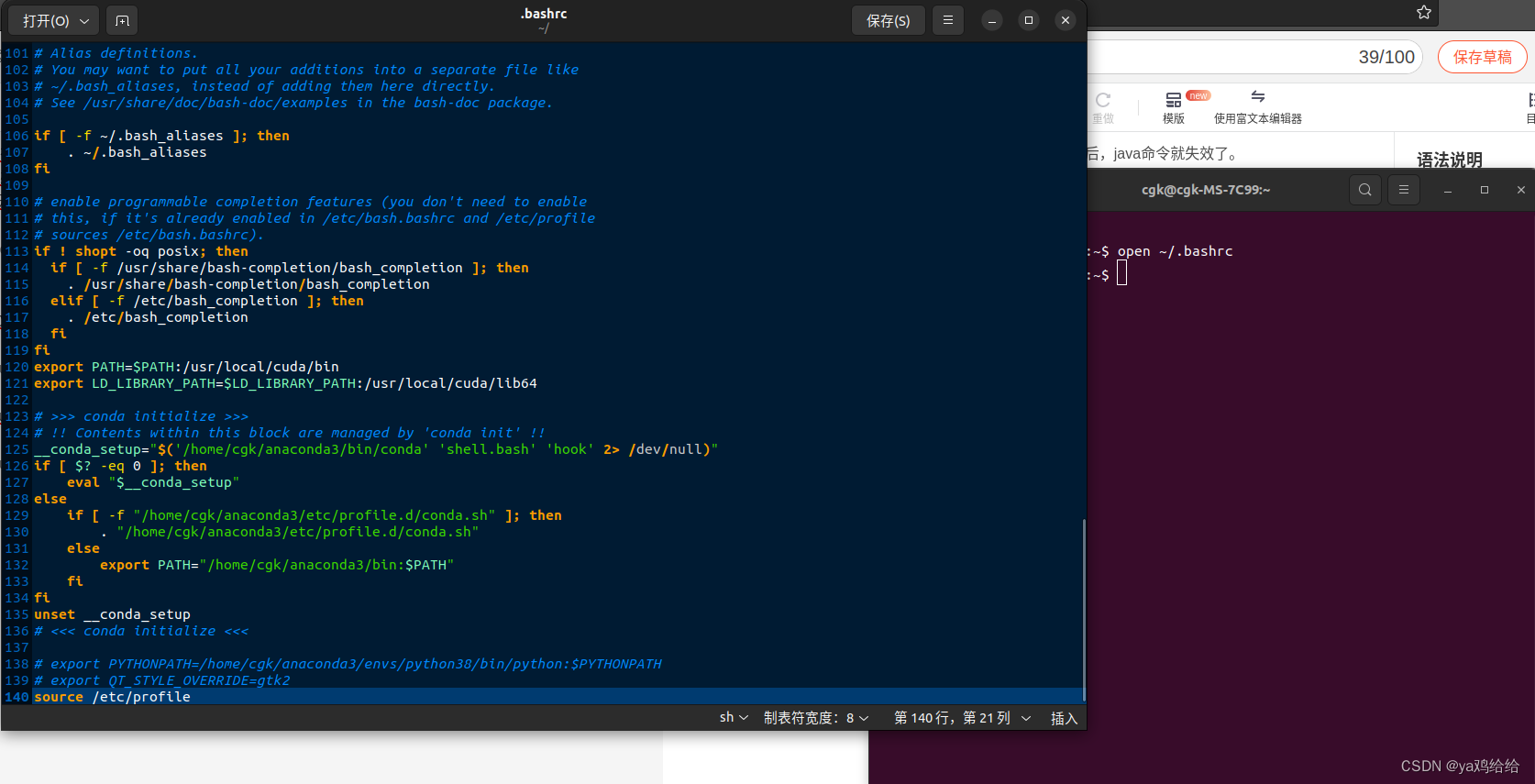Screen dimensions: 1535x784
Task: Click the '# See /usr/share/doc/bash-doc/examples' comment
Action: pyautogui.click(x=293, y=103)
